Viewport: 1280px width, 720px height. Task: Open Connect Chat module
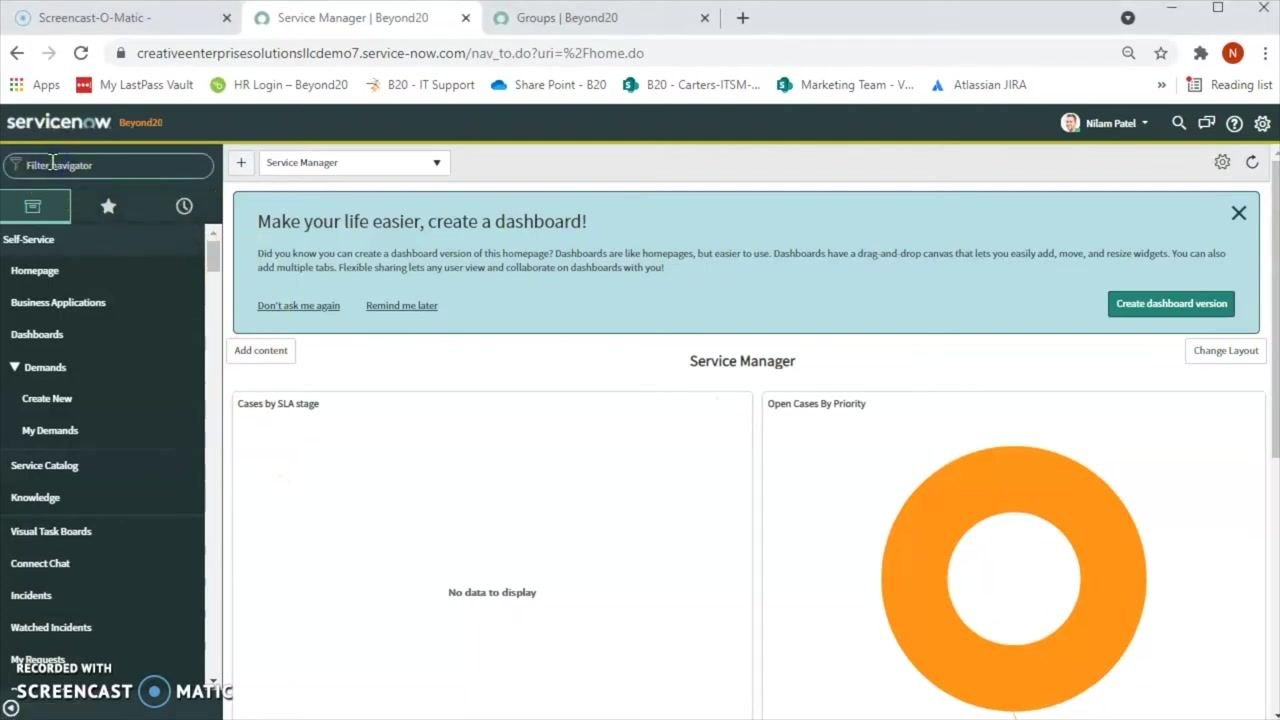click(40, 564)
